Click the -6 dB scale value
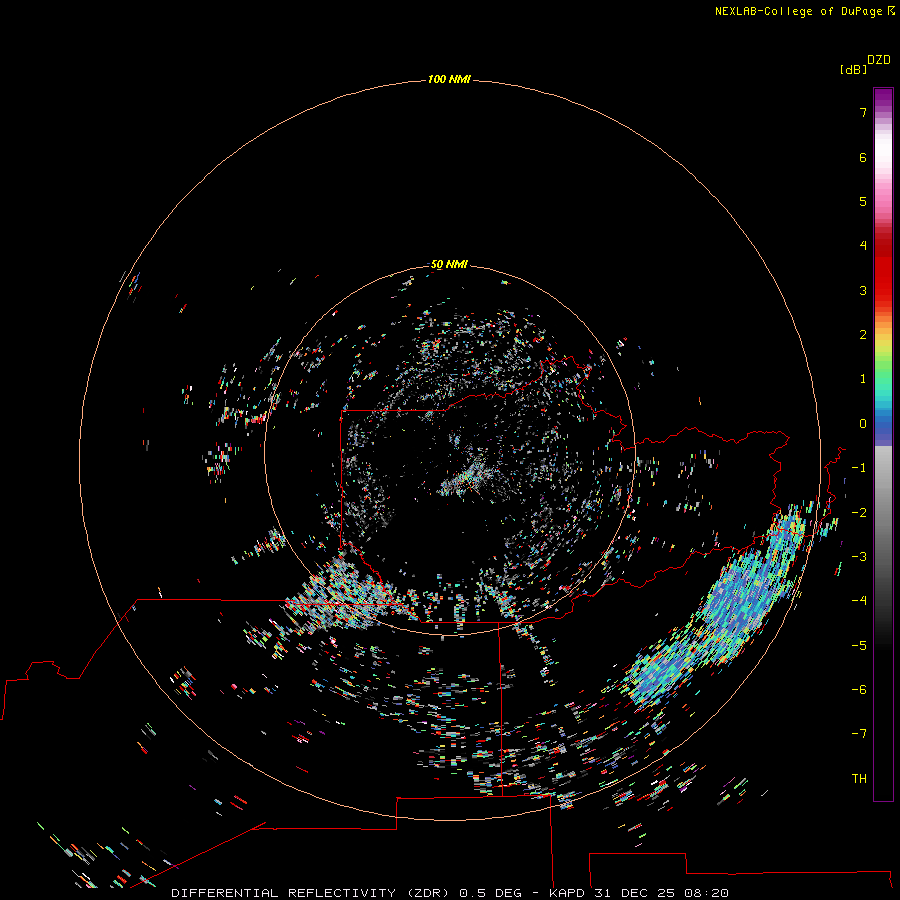The height and width of the screenshot is (900, 900). [x=859, y=690]
